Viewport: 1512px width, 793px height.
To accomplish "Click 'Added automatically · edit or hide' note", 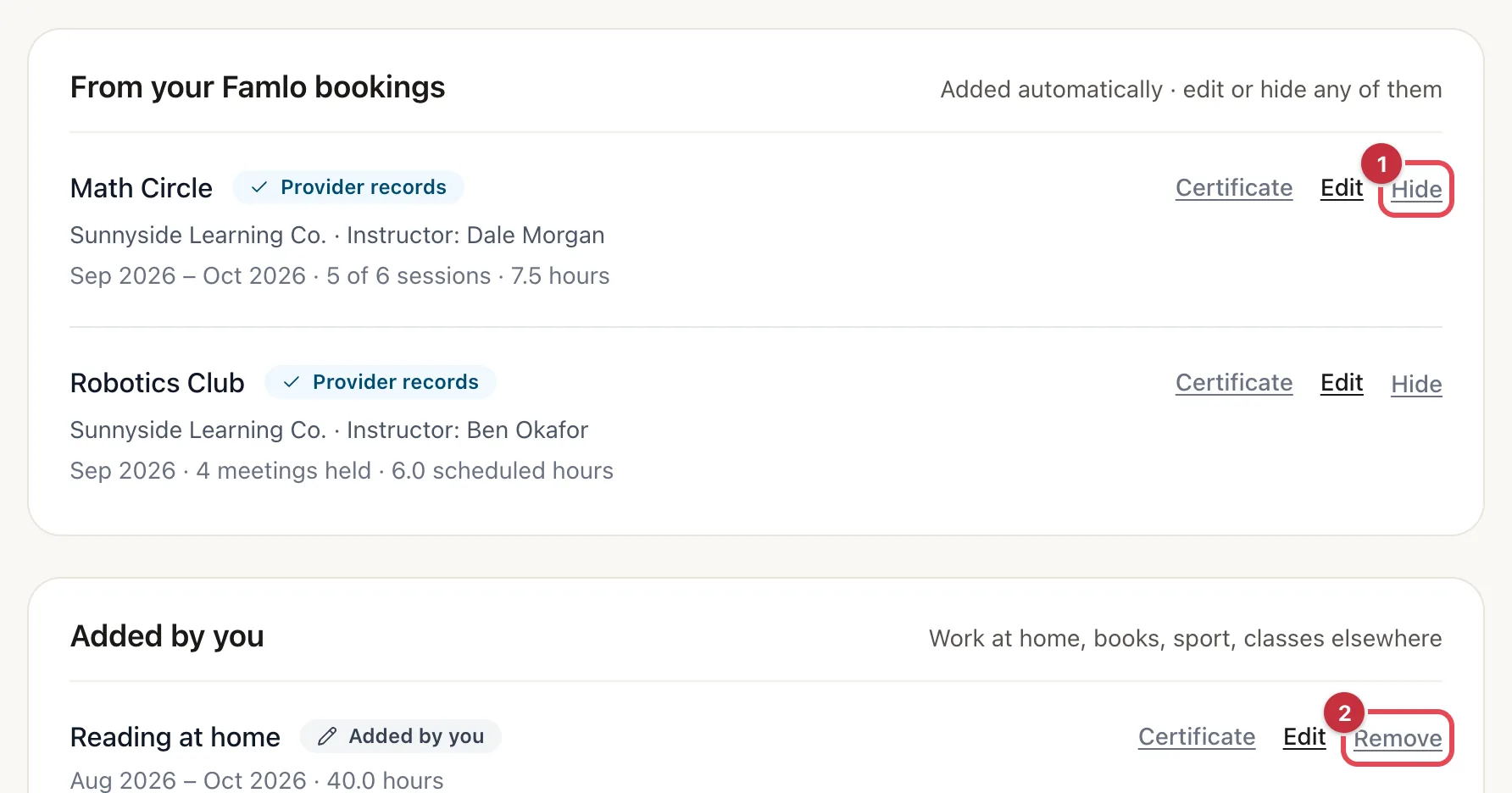I will coord(1191,90).
